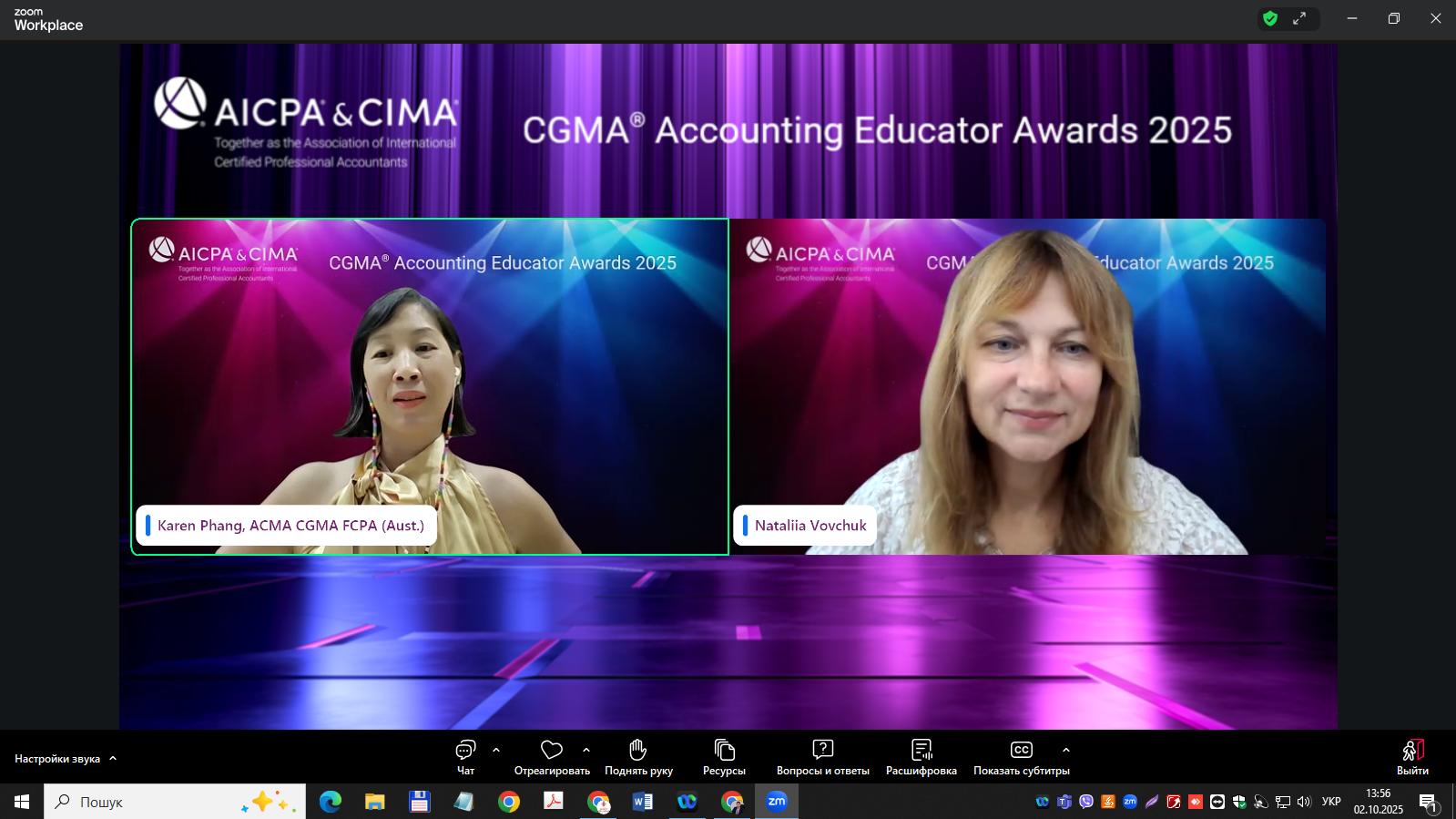Open the Windows Start menu

point(22,802)
